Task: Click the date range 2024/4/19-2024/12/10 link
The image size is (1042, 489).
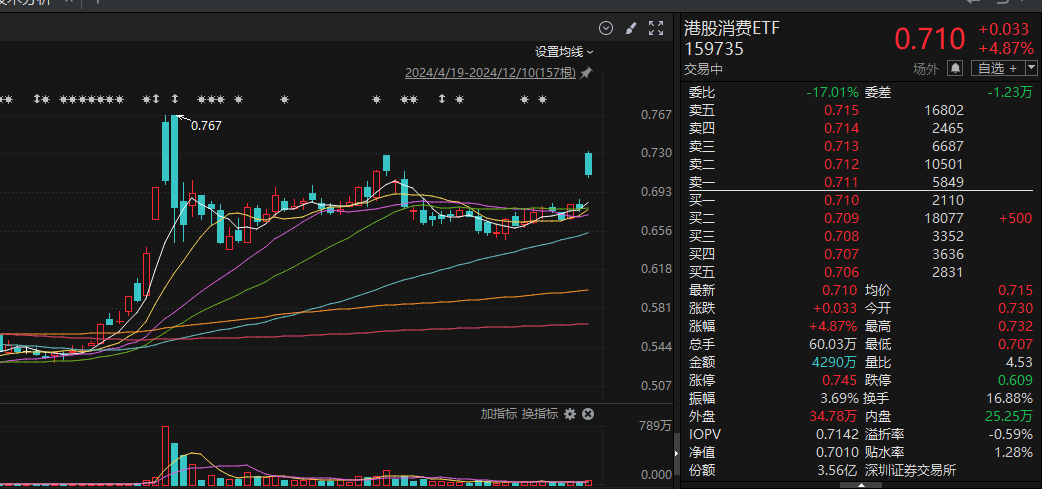Action: point(491,73)
